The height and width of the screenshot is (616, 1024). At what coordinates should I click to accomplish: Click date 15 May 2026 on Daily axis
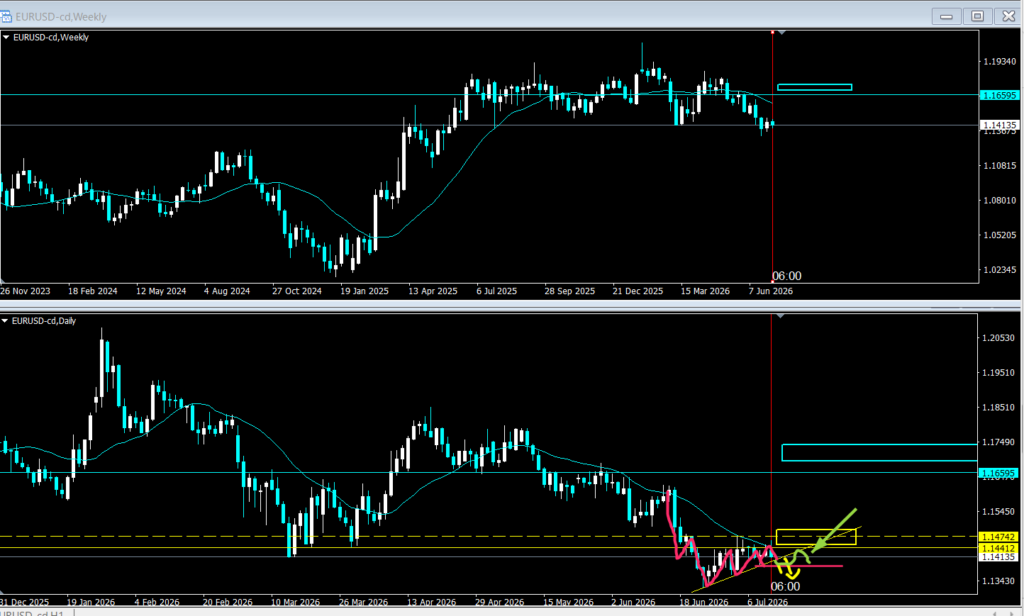point(568,602)
